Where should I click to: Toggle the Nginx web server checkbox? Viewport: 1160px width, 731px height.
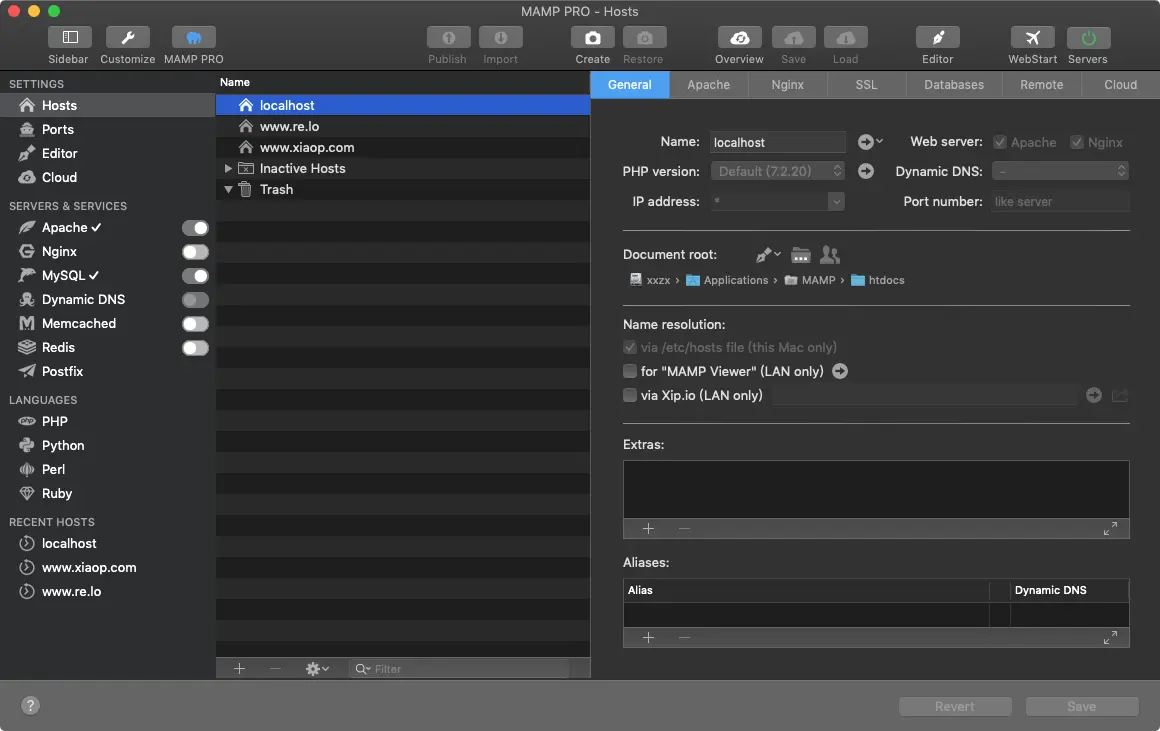(x=1076, y=142)
